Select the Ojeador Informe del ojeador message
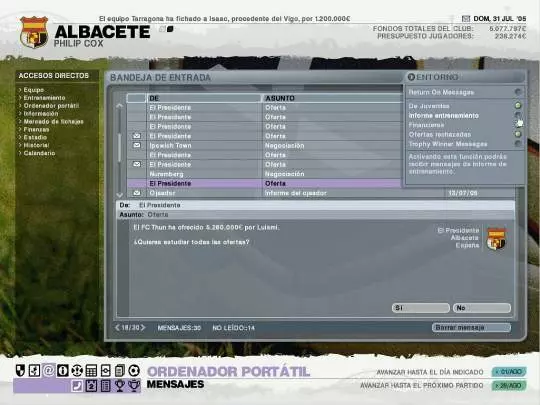 click(321, 193)
